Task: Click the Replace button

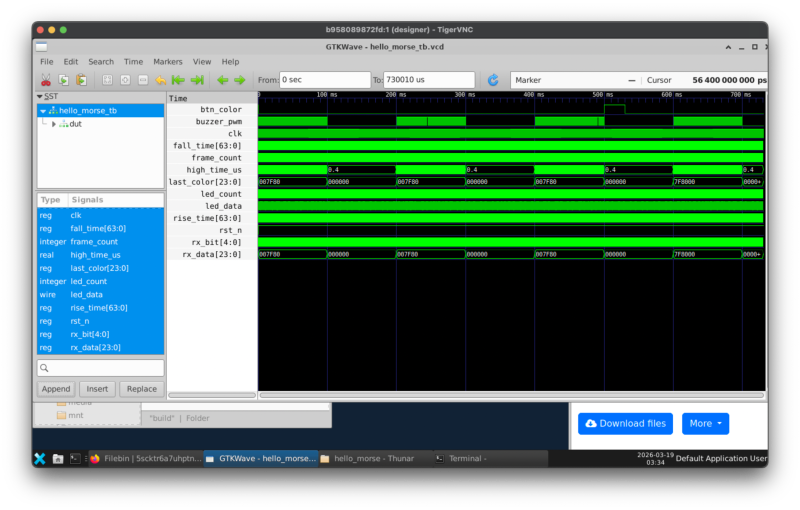Action: pos(141,389)
